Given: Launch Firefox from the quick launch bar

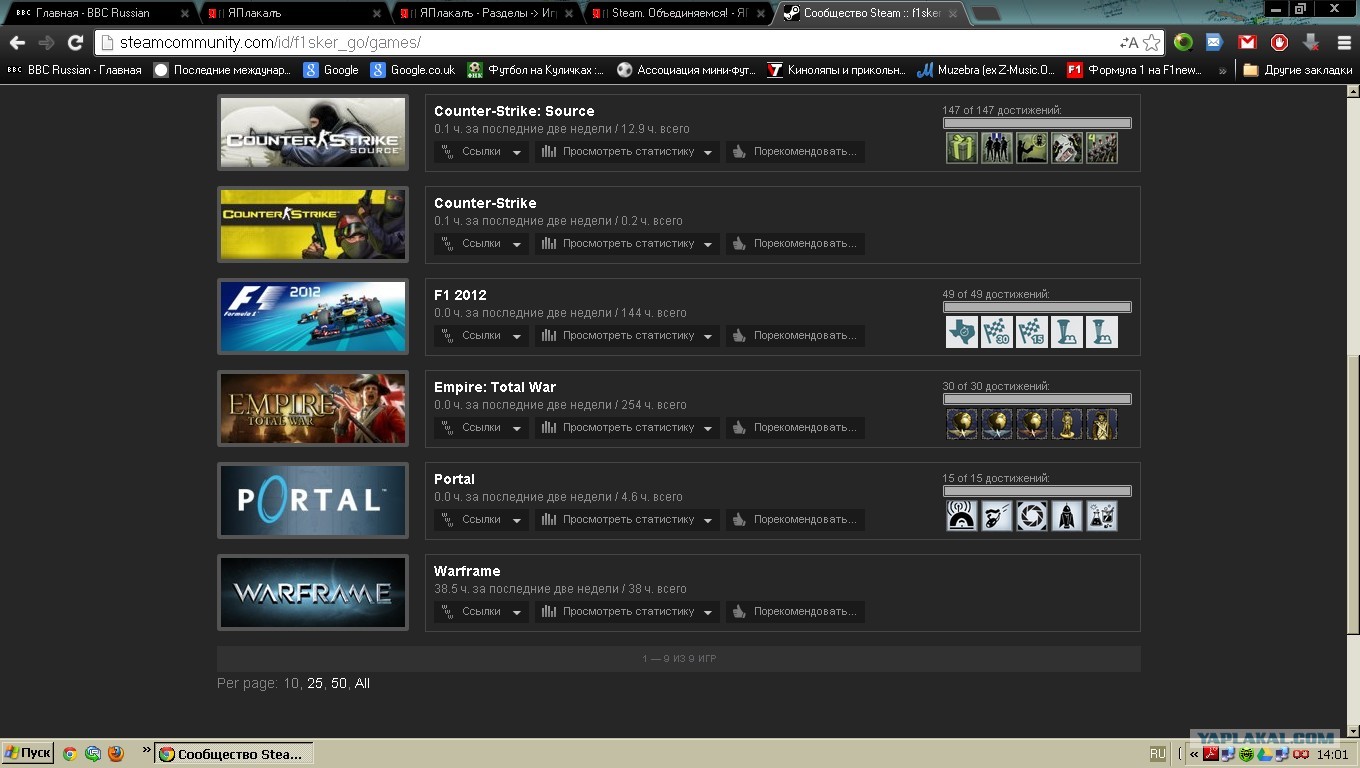Looking at the screenshot, I should pos(116,754).
